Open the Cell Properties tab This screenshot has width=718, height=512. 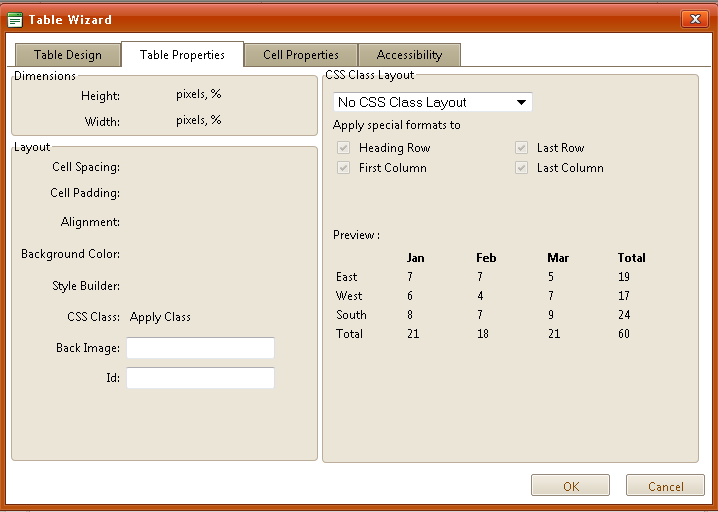301,55
